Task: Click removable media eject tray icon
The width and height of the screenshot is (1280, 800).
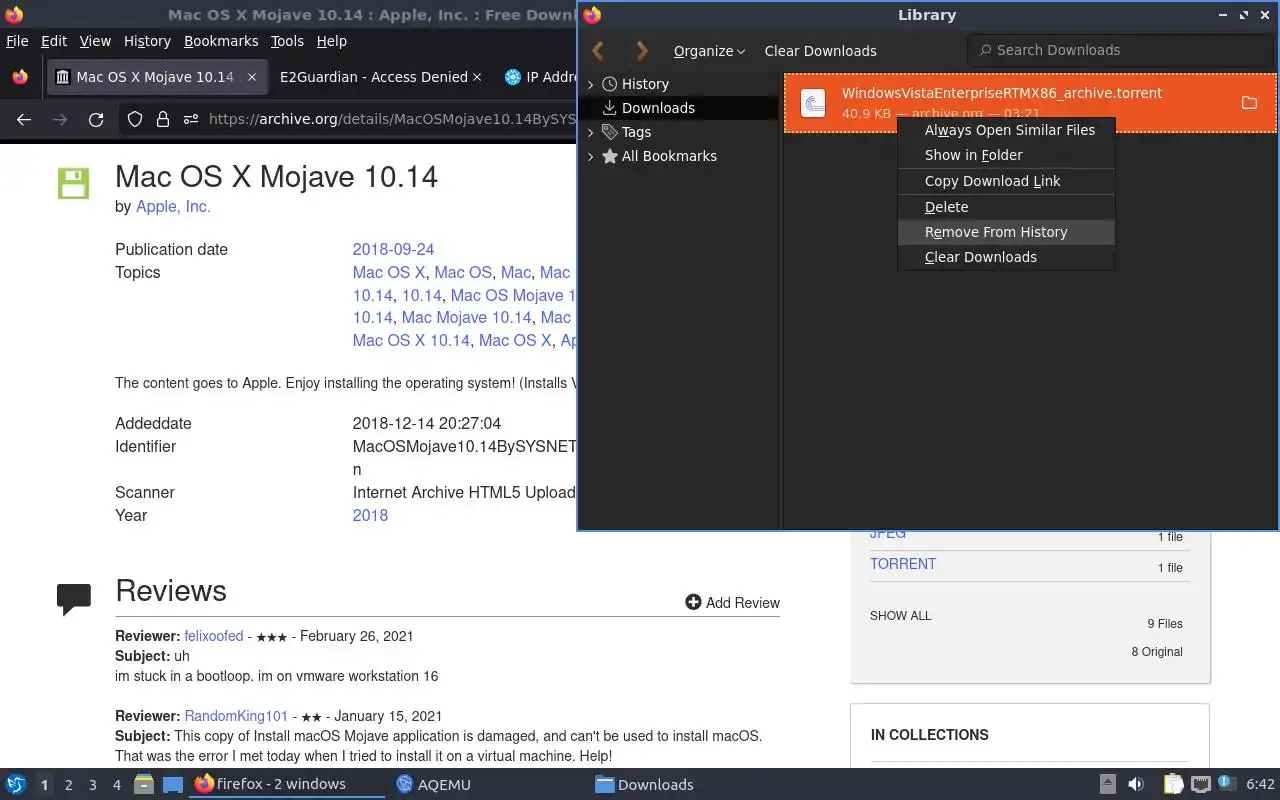Action: tap(1108, 785)
